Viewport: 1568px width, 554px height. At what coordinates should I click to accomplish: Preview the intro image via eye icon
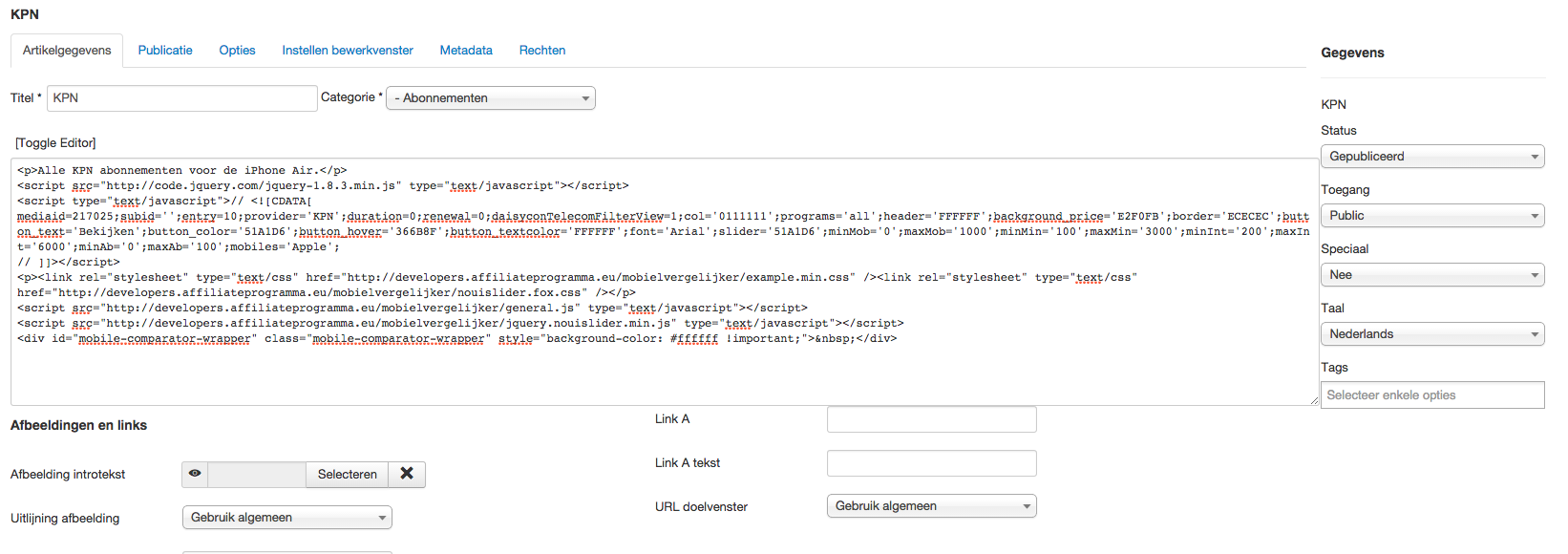[x=195, y=474]
